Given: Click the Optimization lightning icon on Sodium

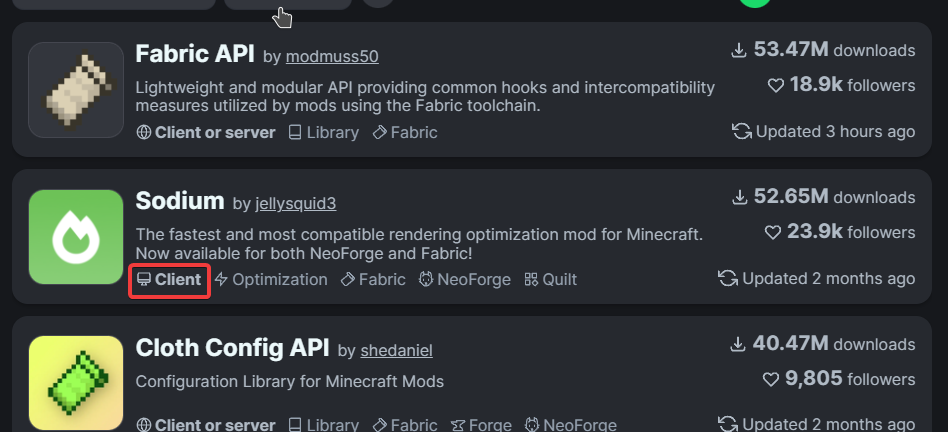Looking at the screenshot, I should 222,280.
